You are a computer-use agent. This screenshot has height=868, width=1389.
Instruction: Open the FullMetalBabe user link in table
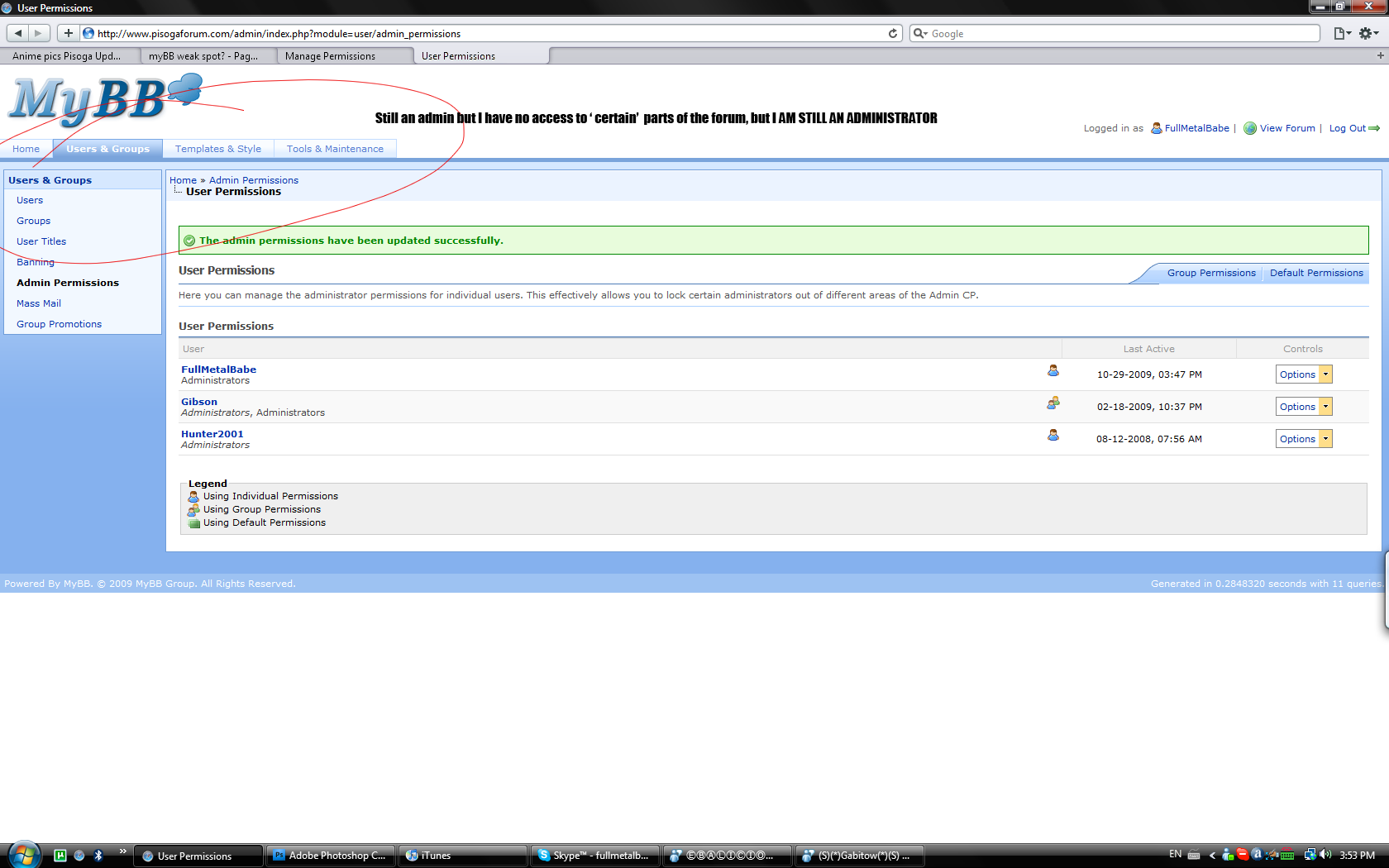click(218, 370)
